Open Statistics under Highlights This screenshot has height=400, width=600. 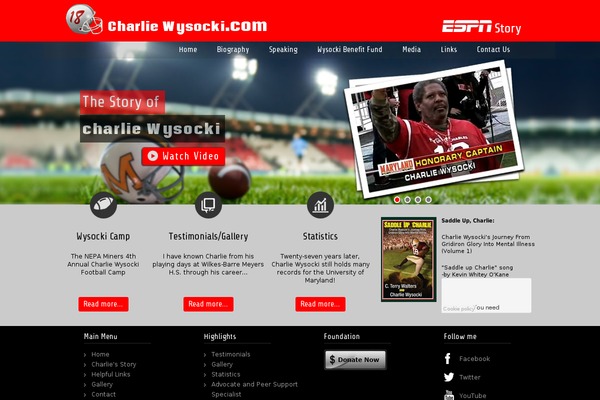[x=226, y=374]
